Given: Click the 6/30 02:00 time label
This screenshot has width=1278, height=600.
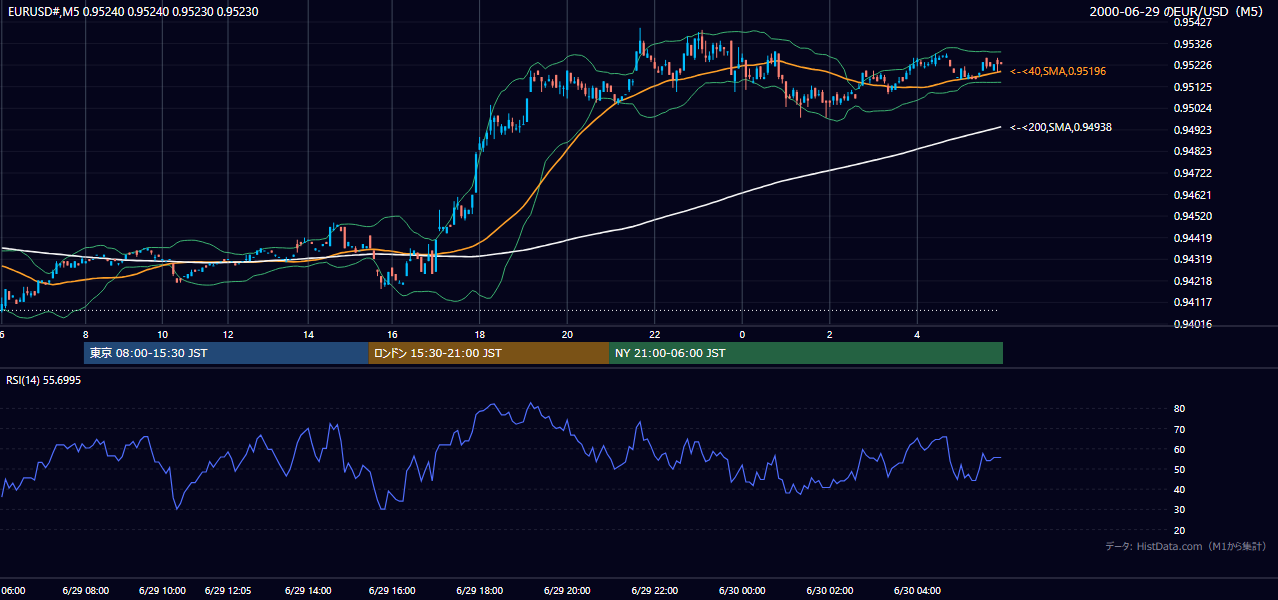Looking at the screenshot, I should (830, 590).
